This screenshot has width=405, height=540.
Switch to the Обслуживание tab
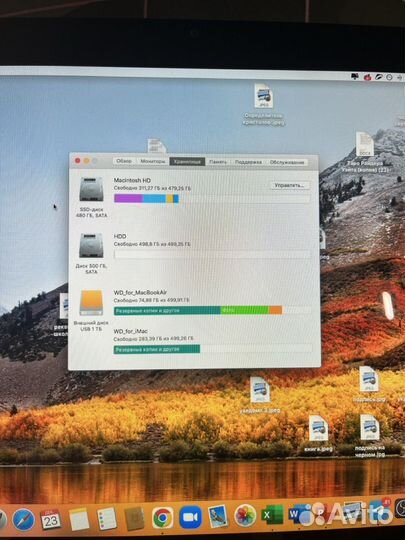pyautogui.click(x=287, y=162)
